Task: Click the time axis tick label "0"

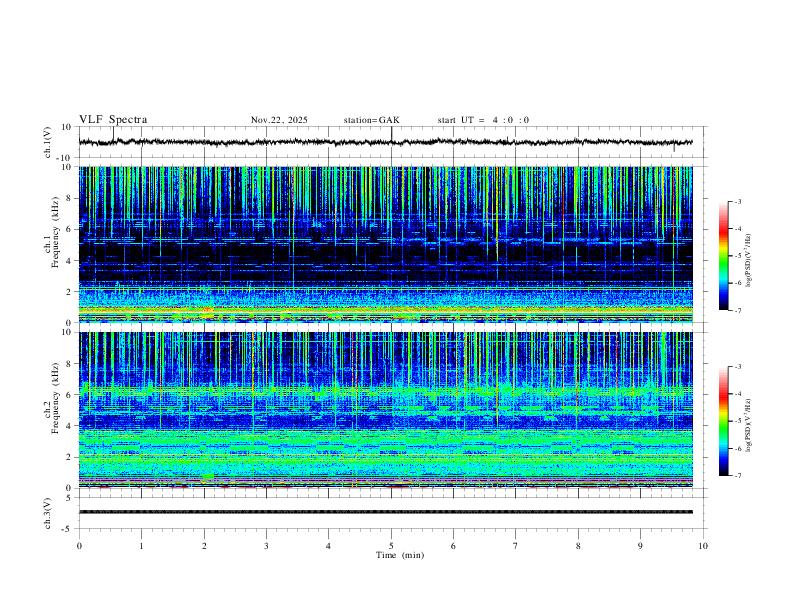Action: (79, 546)
